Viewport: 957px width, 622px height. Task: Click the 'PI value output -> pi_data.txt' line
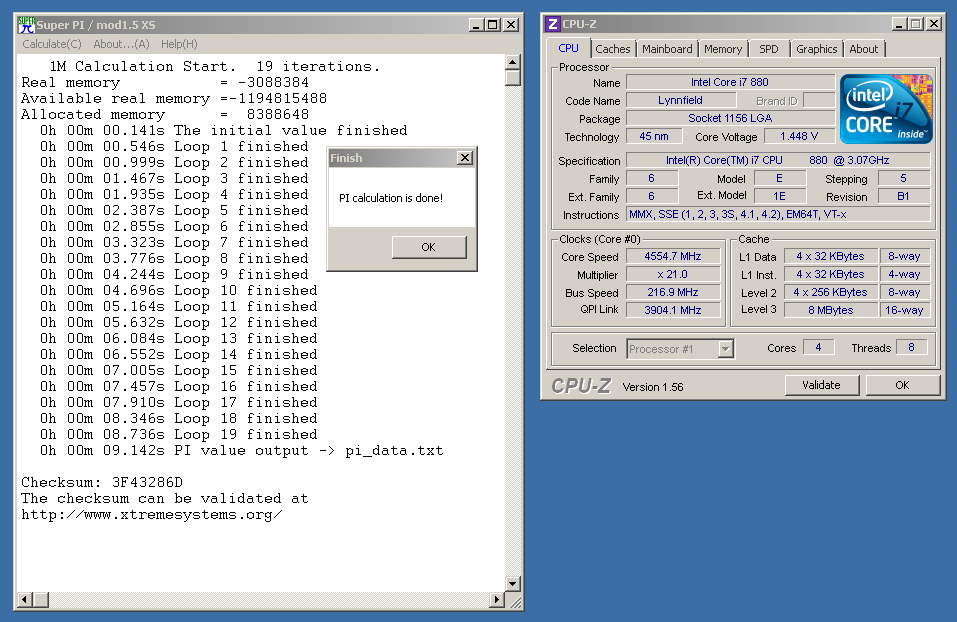click(242, 450)
